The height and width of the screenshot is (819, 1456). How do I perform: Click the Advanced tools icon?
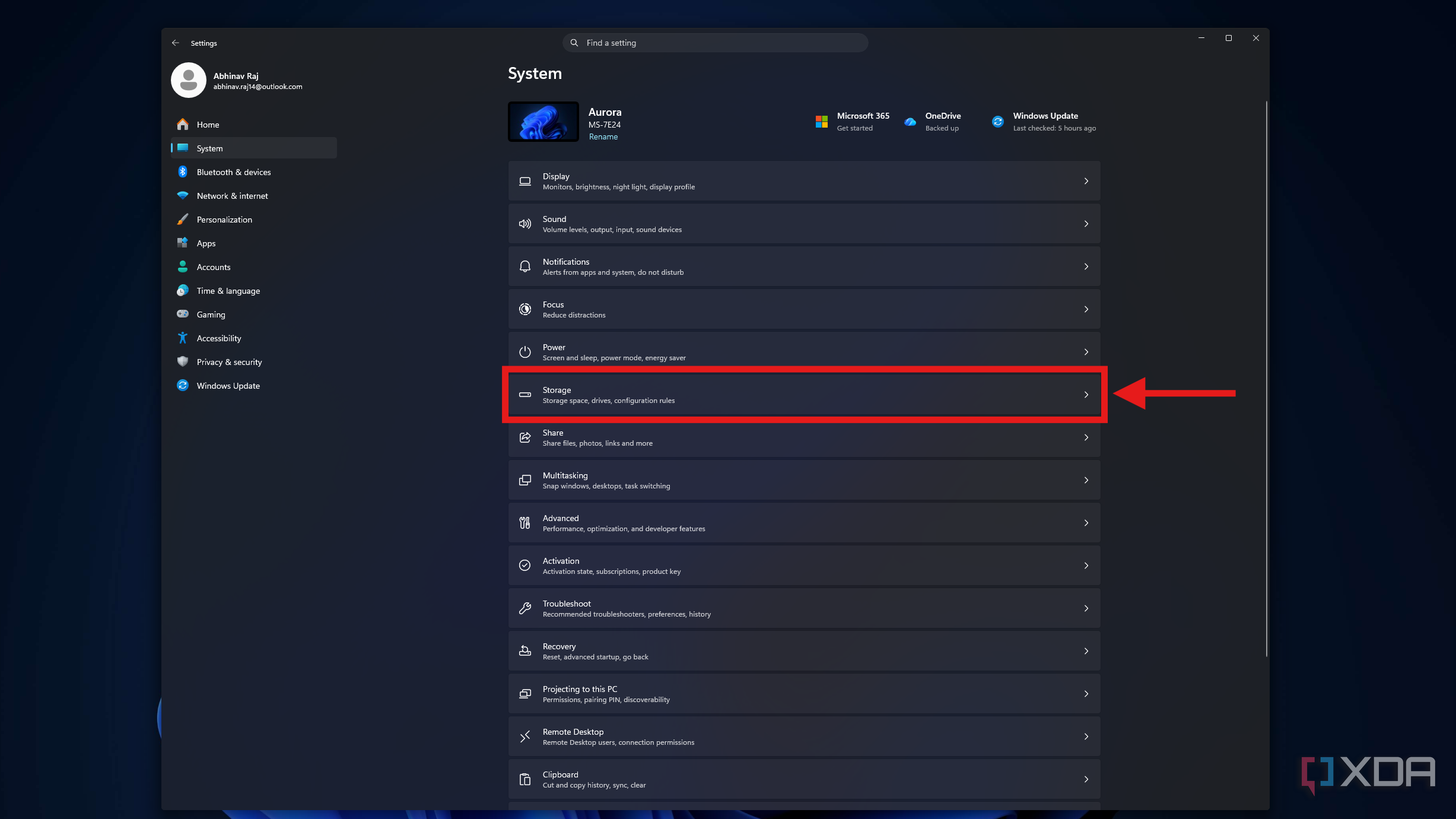(525, 523)
